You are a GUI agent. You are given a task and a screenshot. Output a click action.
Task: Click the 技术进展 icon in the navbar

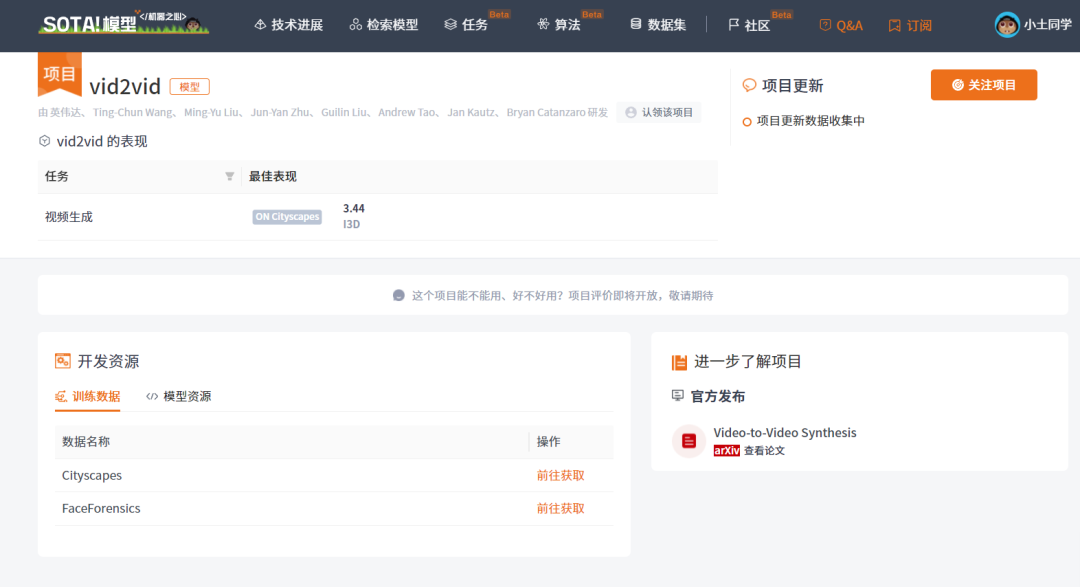[x=260, y=25]
